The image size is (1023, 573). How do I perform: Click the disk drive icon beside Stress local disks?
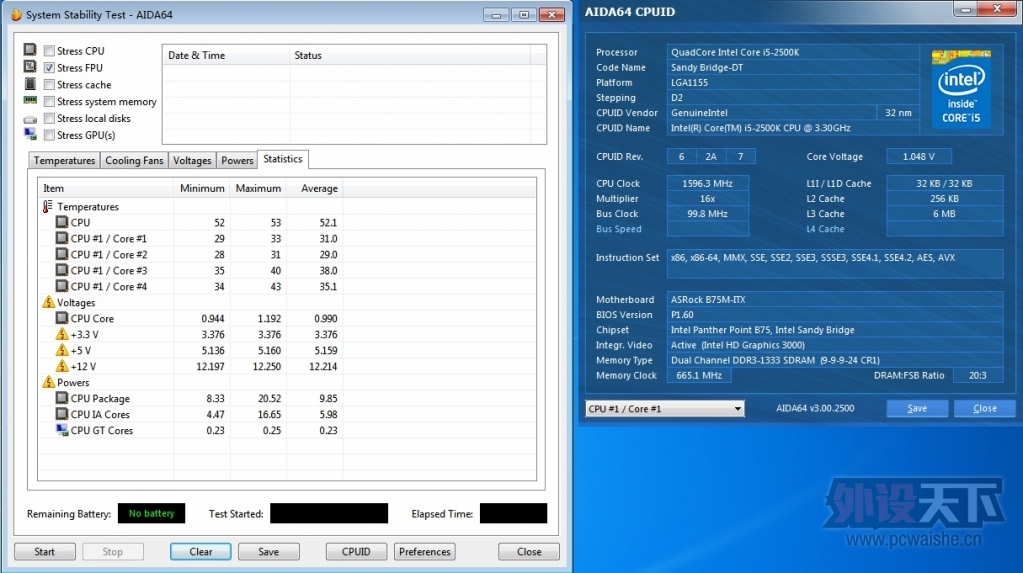click(x=30, y=119)
